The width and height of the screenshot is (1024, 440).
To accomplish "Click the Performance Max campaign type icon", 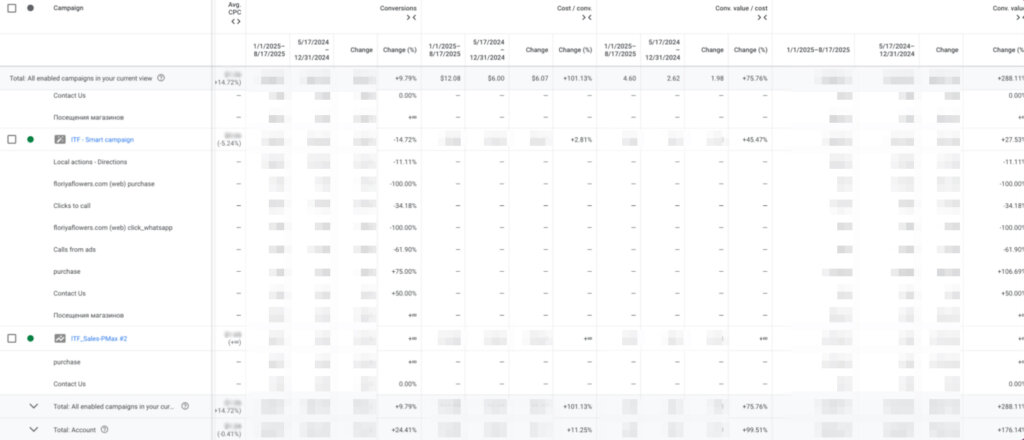I will click(59, 338).
